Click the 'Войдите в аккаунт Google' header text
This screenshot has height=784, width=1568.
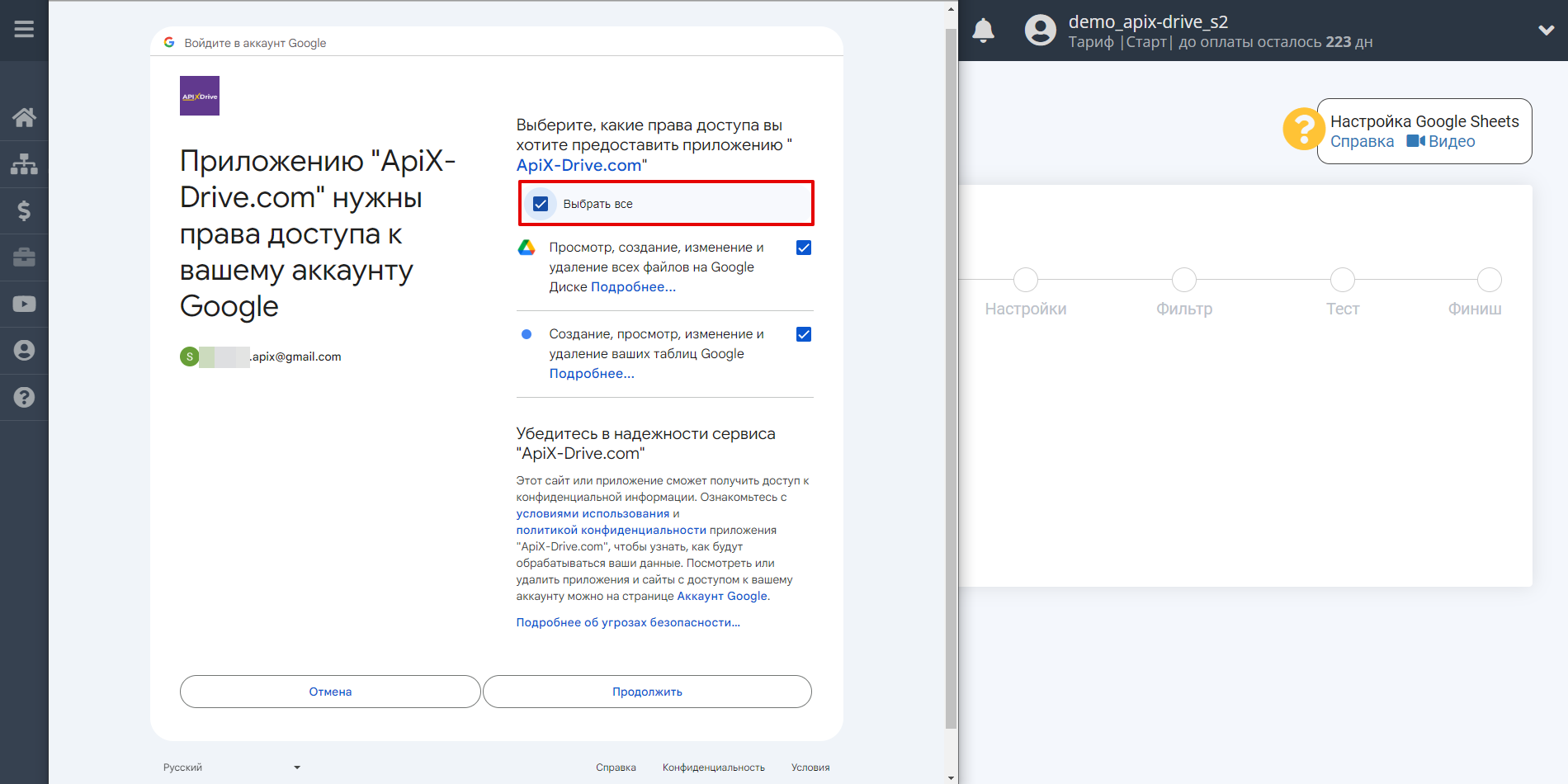pyautogui.click(x=255, y=43)
